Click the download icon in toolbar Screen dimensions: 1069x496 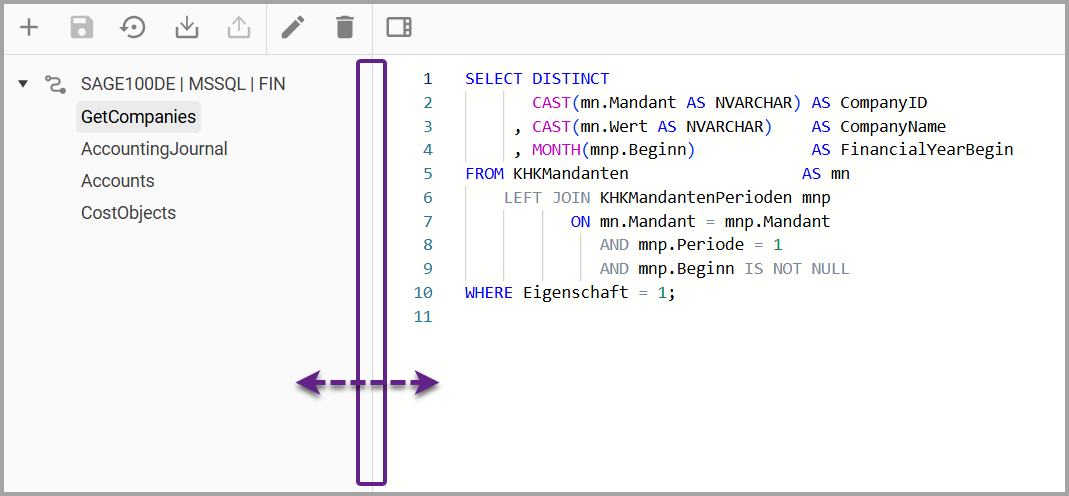point(186,27)
